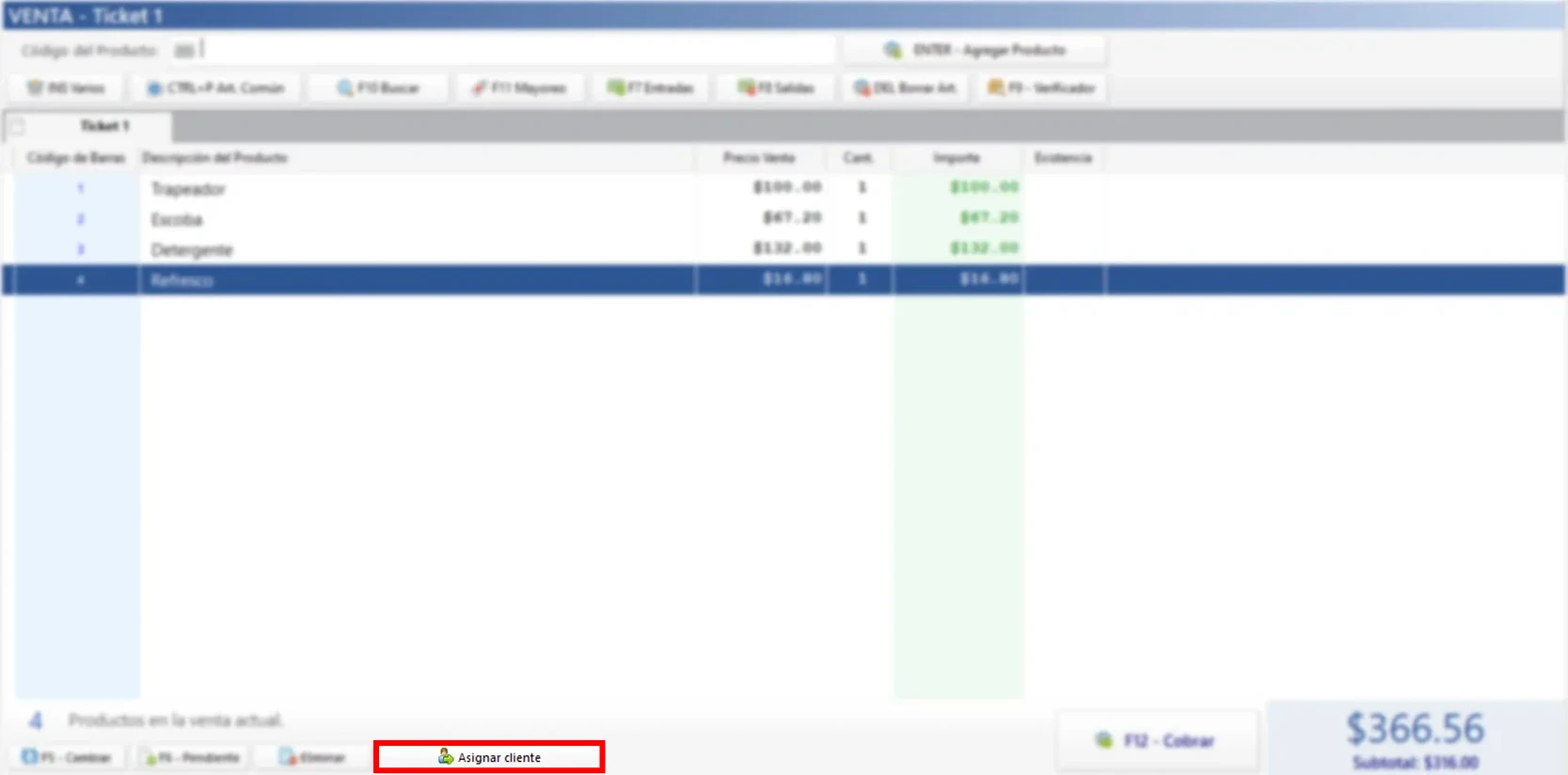1568x775 pixels.
Task: Switch to the Ticket 1 tab
Action: (103, 126)
